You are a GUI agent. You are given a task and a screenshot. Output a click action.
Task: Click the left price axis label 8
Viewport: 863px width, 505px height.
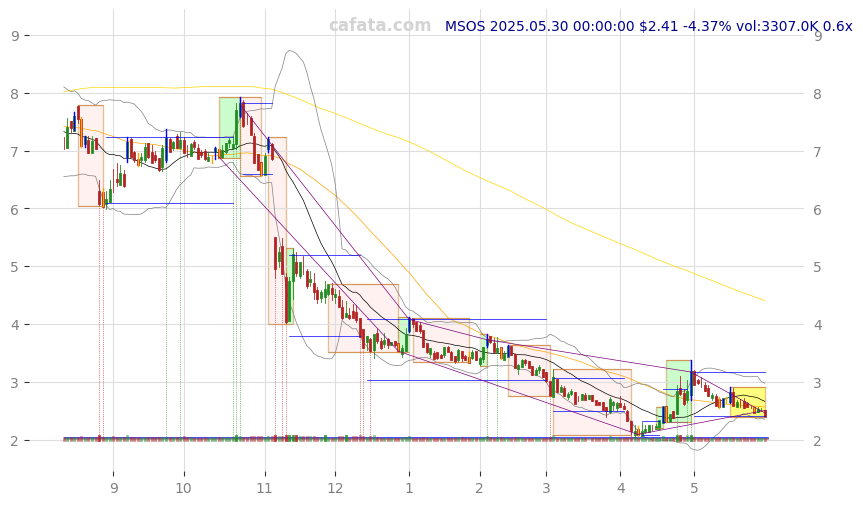(x=15, y=94)
